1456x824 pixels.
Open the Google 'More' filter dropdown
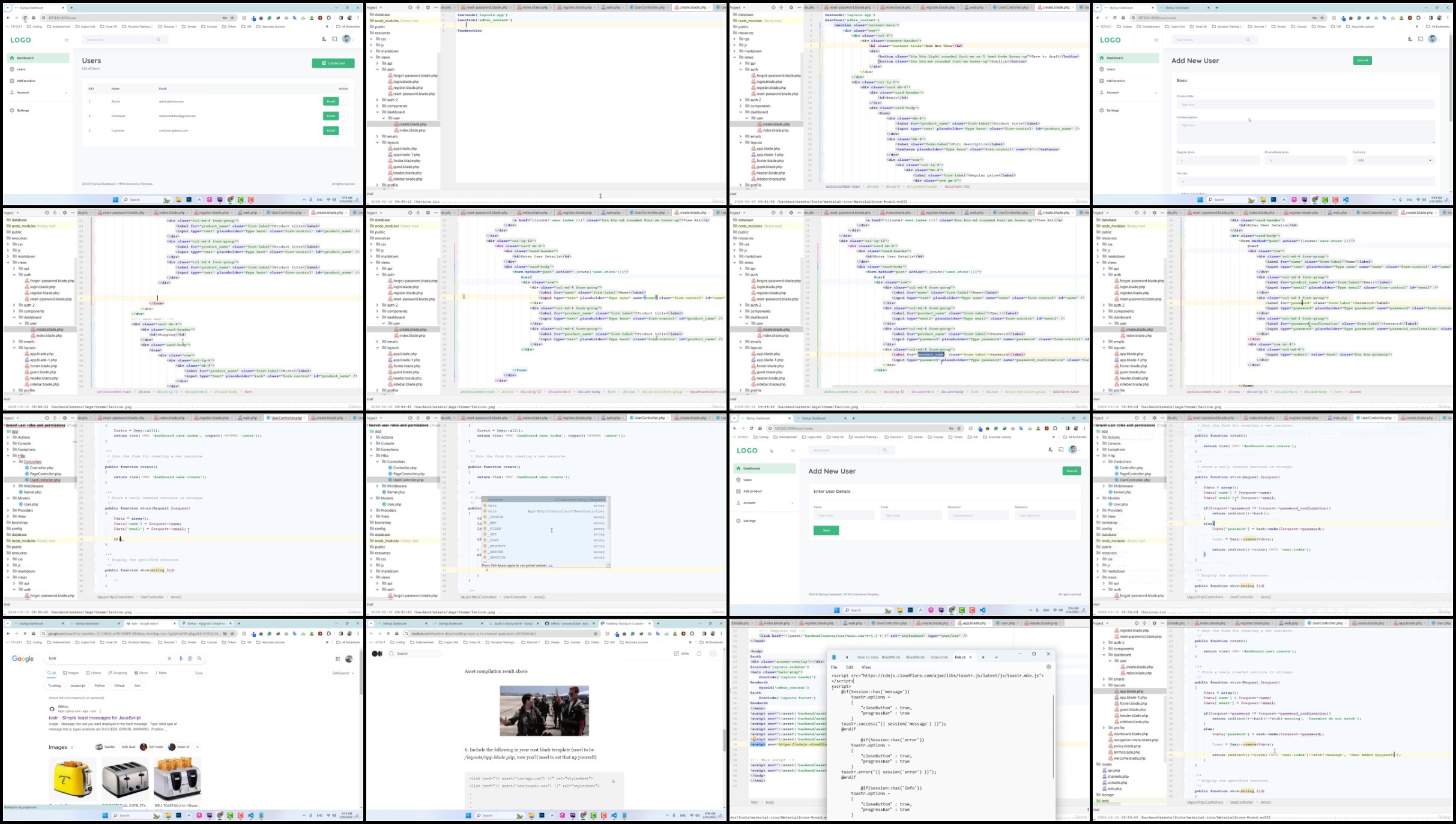161,673
